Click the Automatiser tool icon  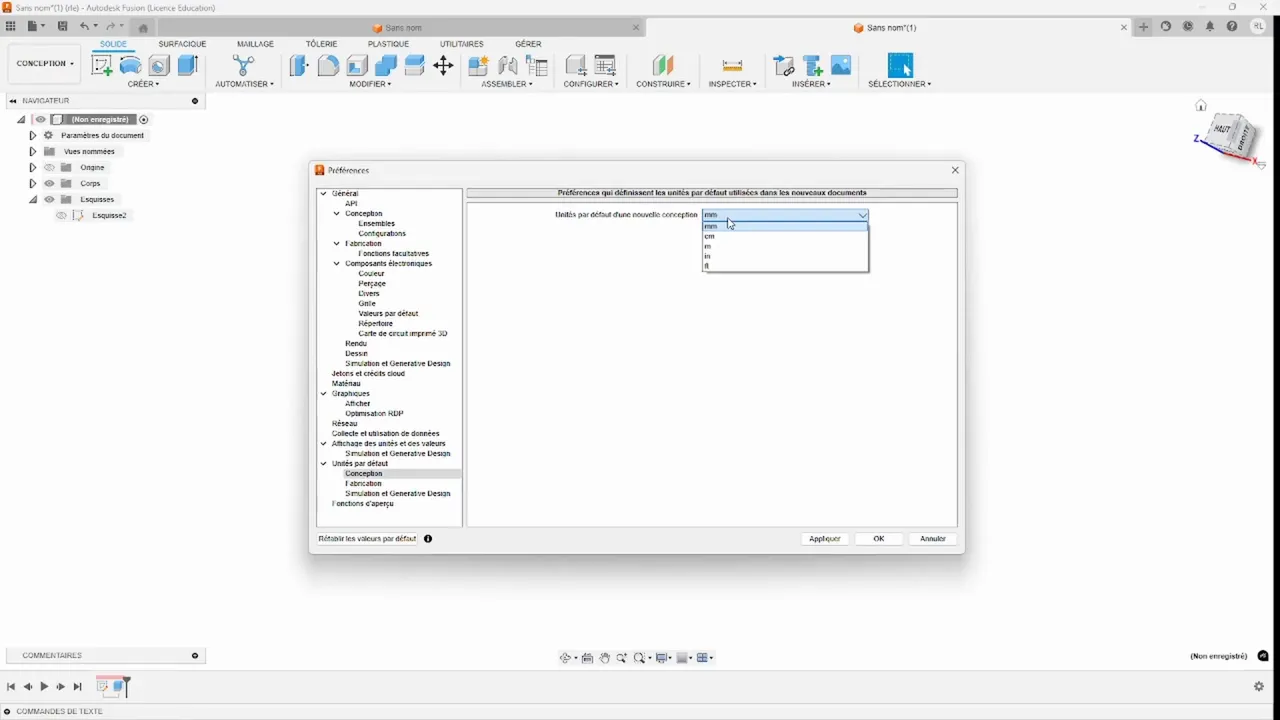pos(244,66)
